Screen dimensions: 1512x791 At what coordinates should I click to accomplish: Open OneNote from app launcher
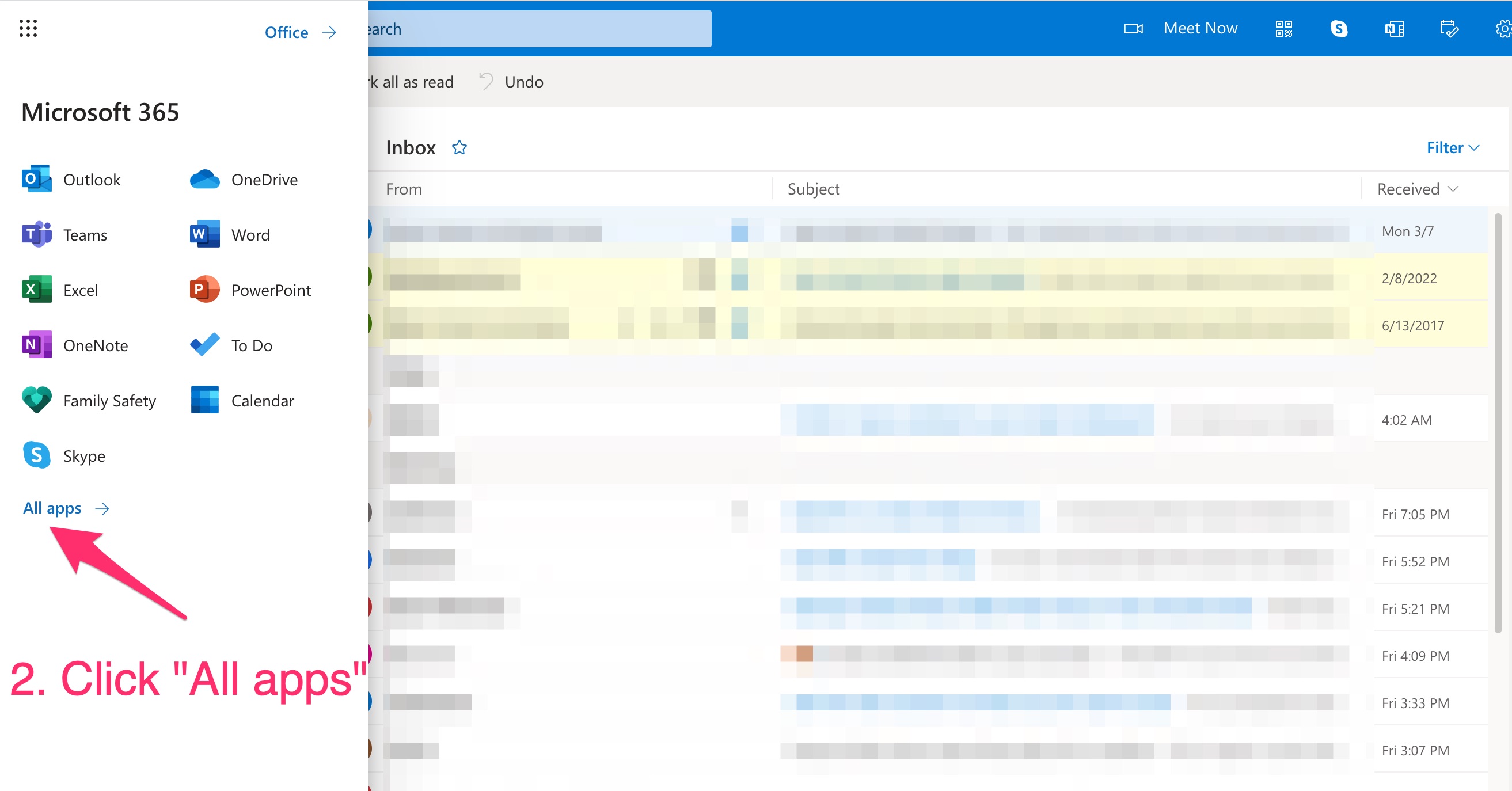click(x=36, y=345)
